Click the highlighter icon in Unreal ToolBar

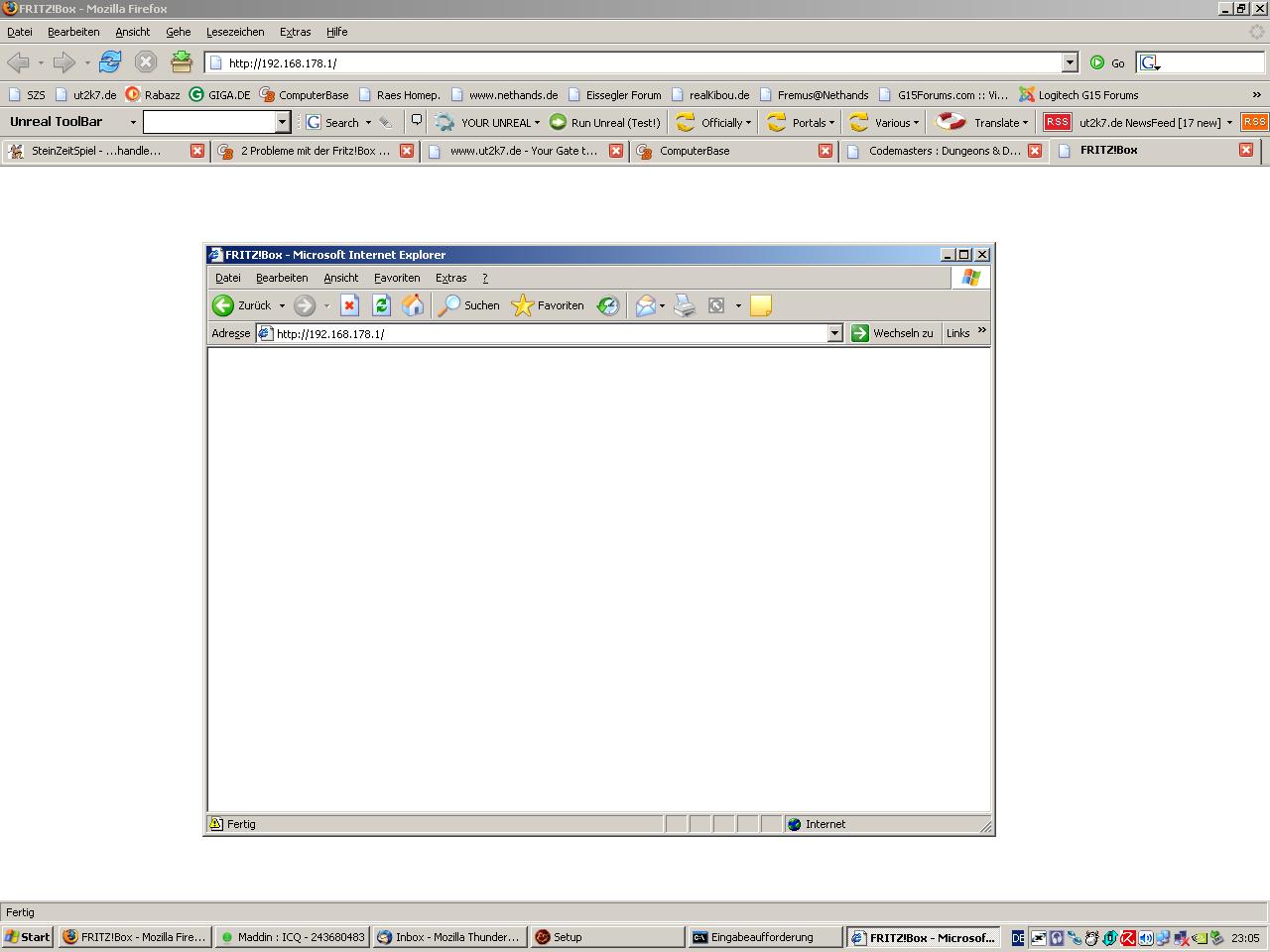[x=386, y=122]
